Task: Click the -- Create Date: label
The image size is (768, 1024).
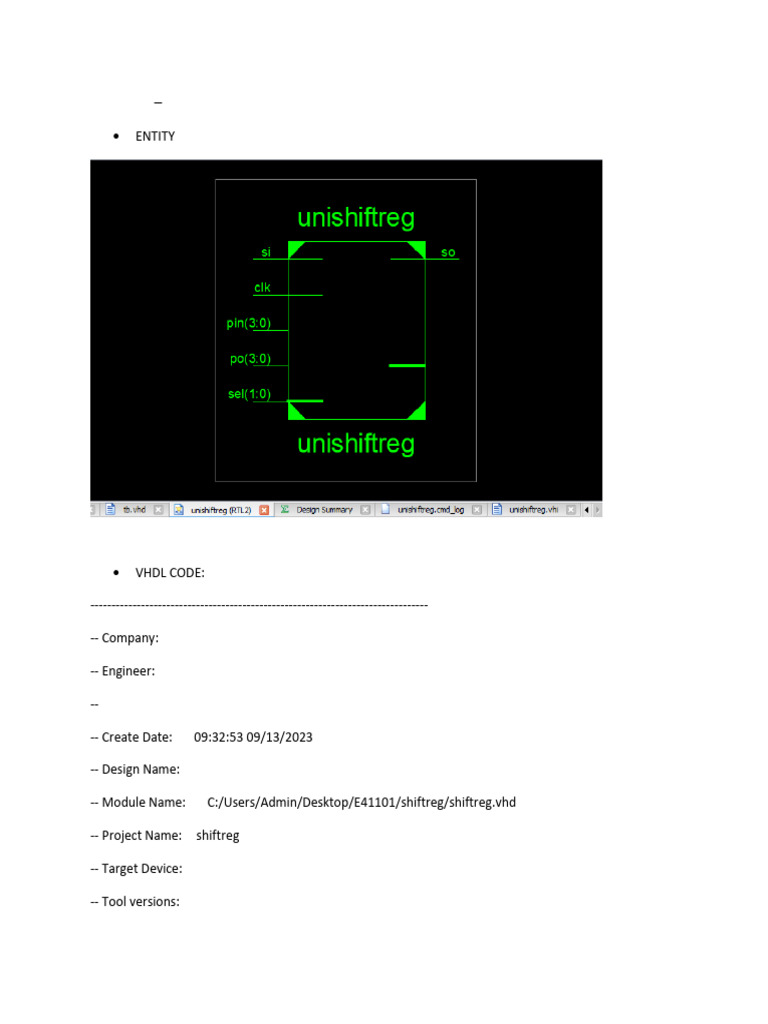Action: point(131,737)
